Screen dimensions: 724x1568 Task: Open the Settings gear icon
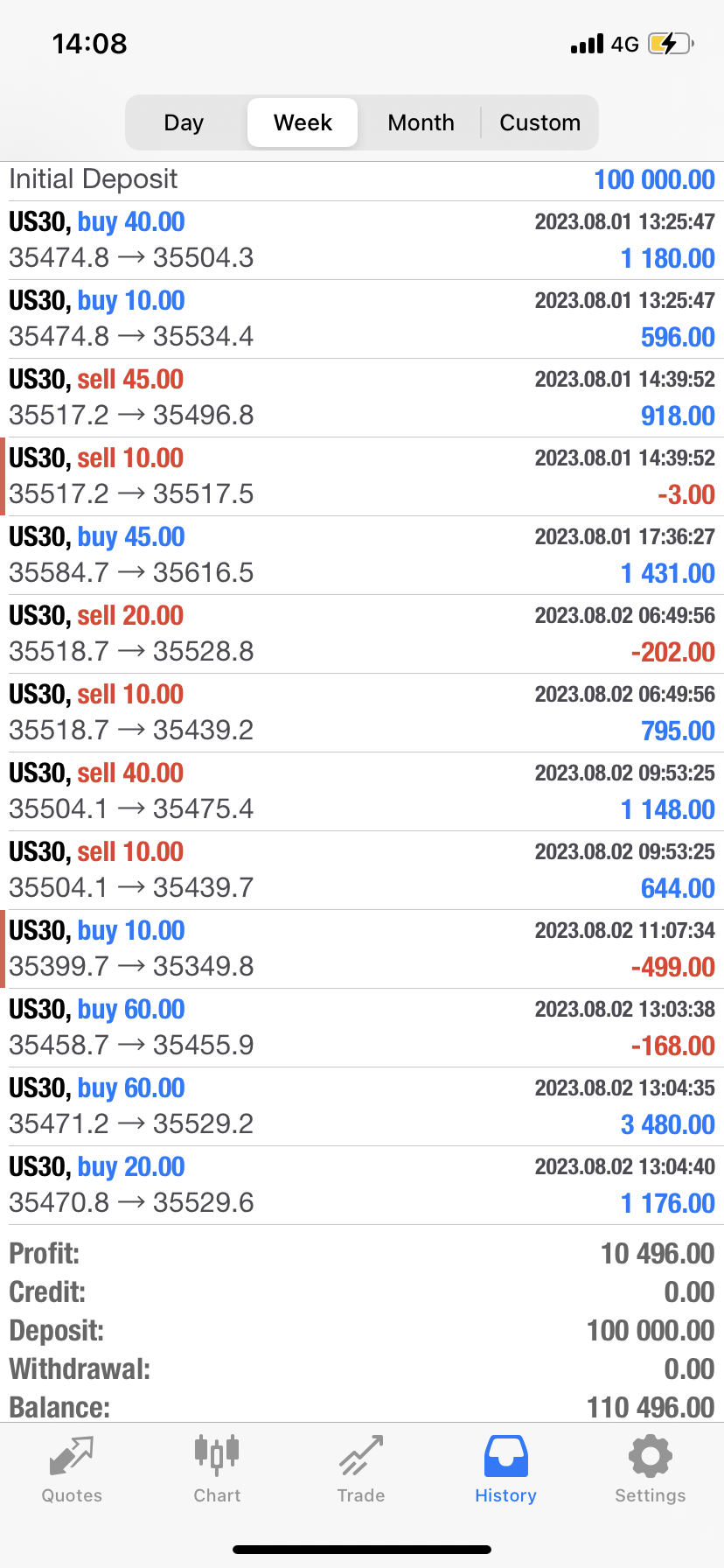(x=650, y=1457)
